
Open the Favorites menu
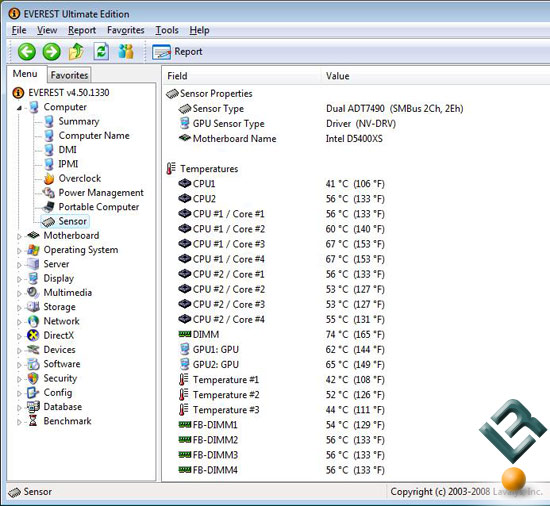(x=126, y=30)
